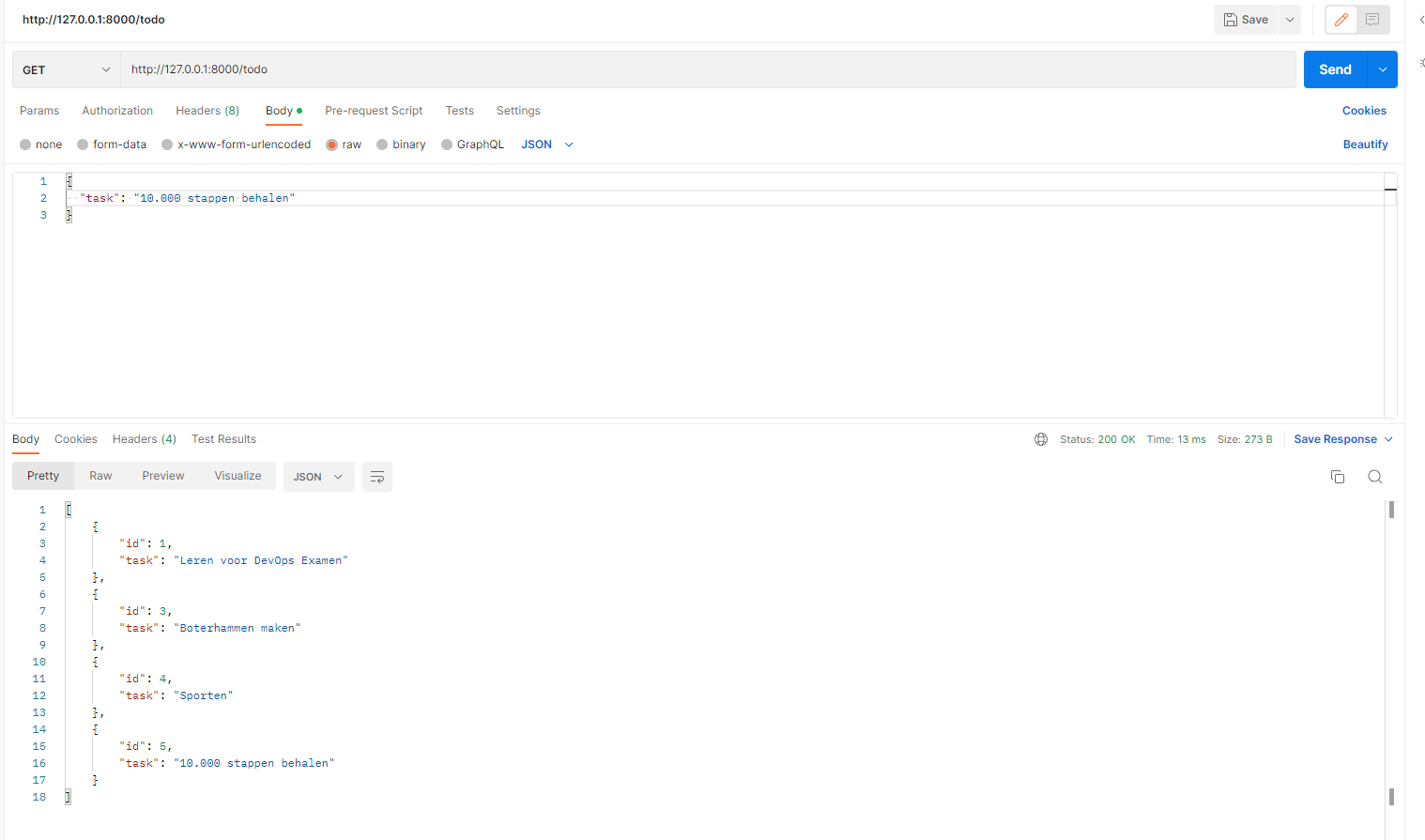Open search within the response body
Screen dimensions: 1425x840
[1374, 476]
